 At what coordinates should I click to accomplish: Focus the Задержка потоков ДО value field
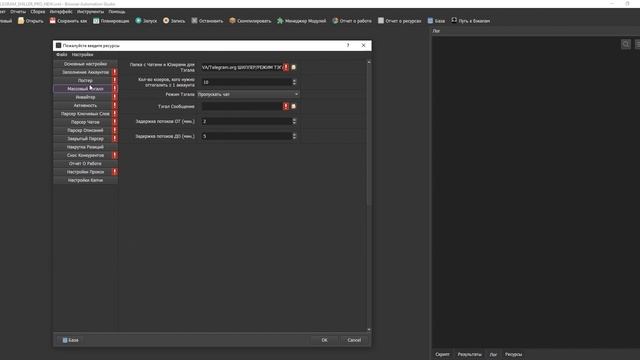pyautogui.click(x=246, y=136)
